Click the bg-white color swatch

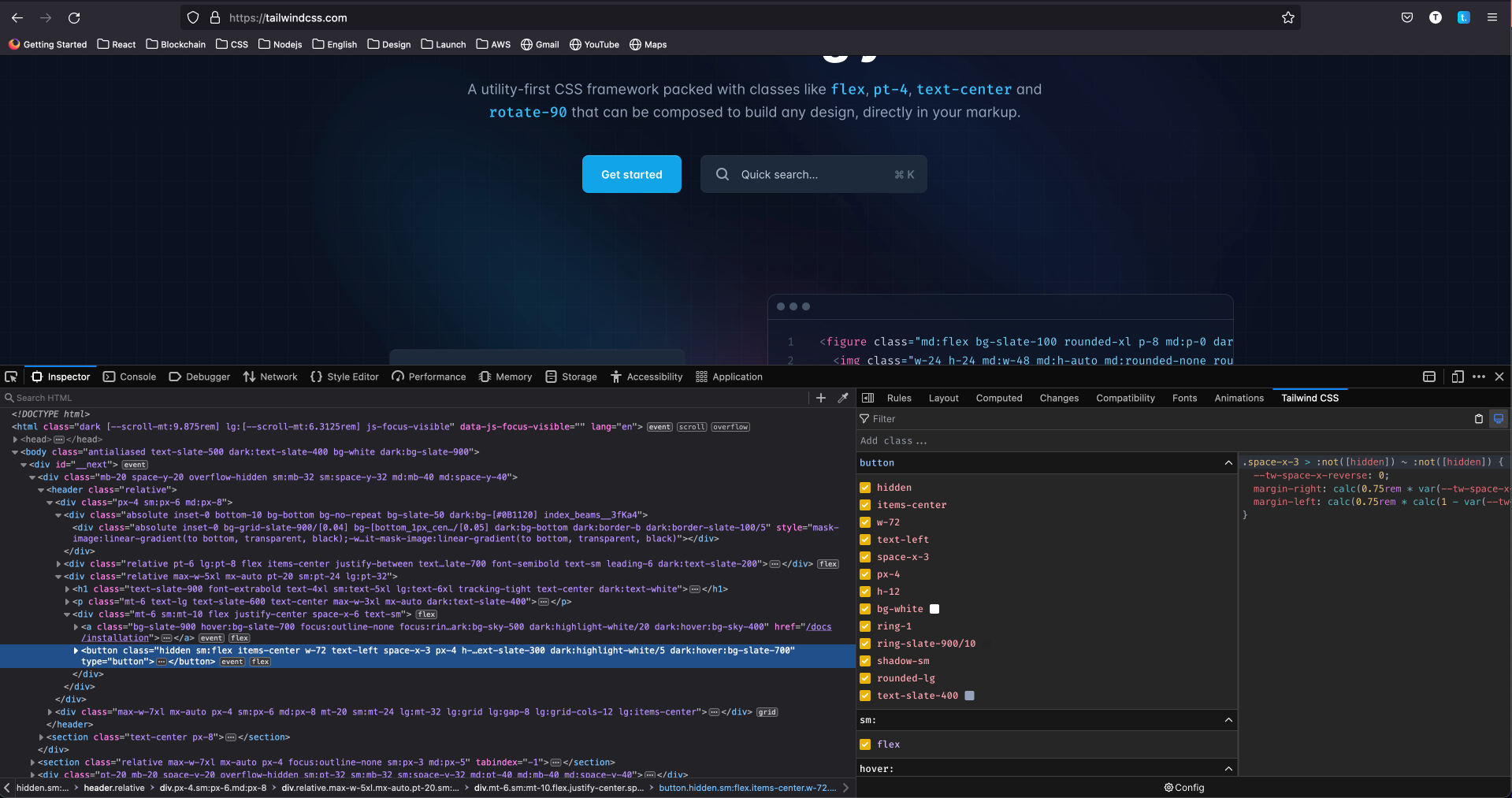934,609
